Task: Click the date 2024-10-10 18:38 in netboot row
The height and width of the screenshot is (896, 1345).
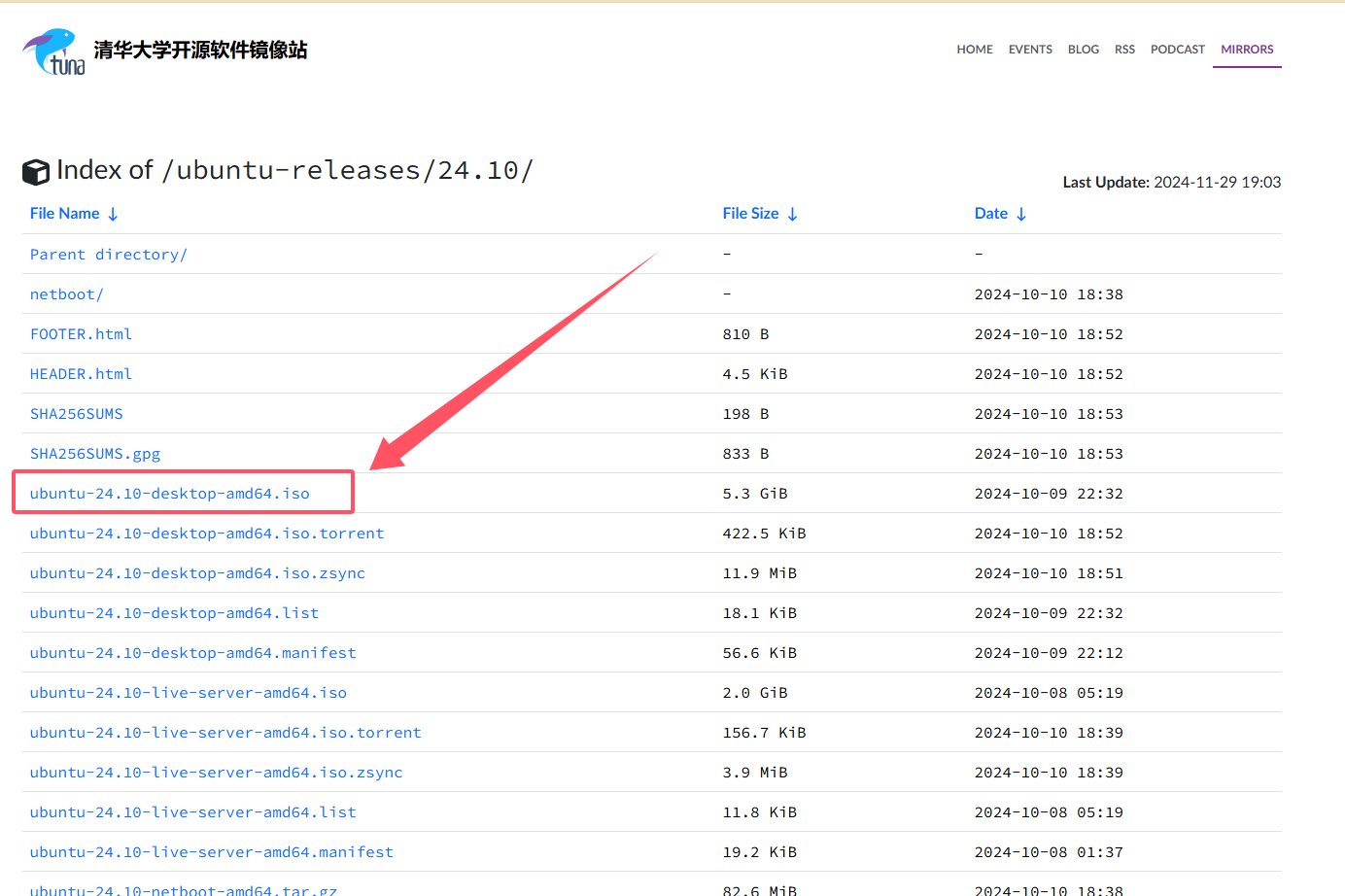Action: point(1049,294)
